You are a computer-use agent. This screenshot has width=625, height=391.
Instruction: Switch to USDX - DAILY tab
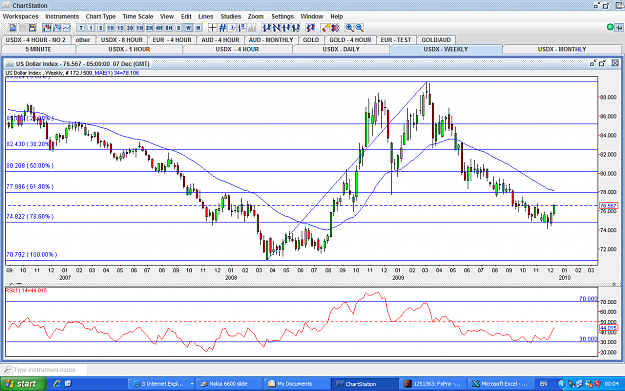click(x=341, y=49)
